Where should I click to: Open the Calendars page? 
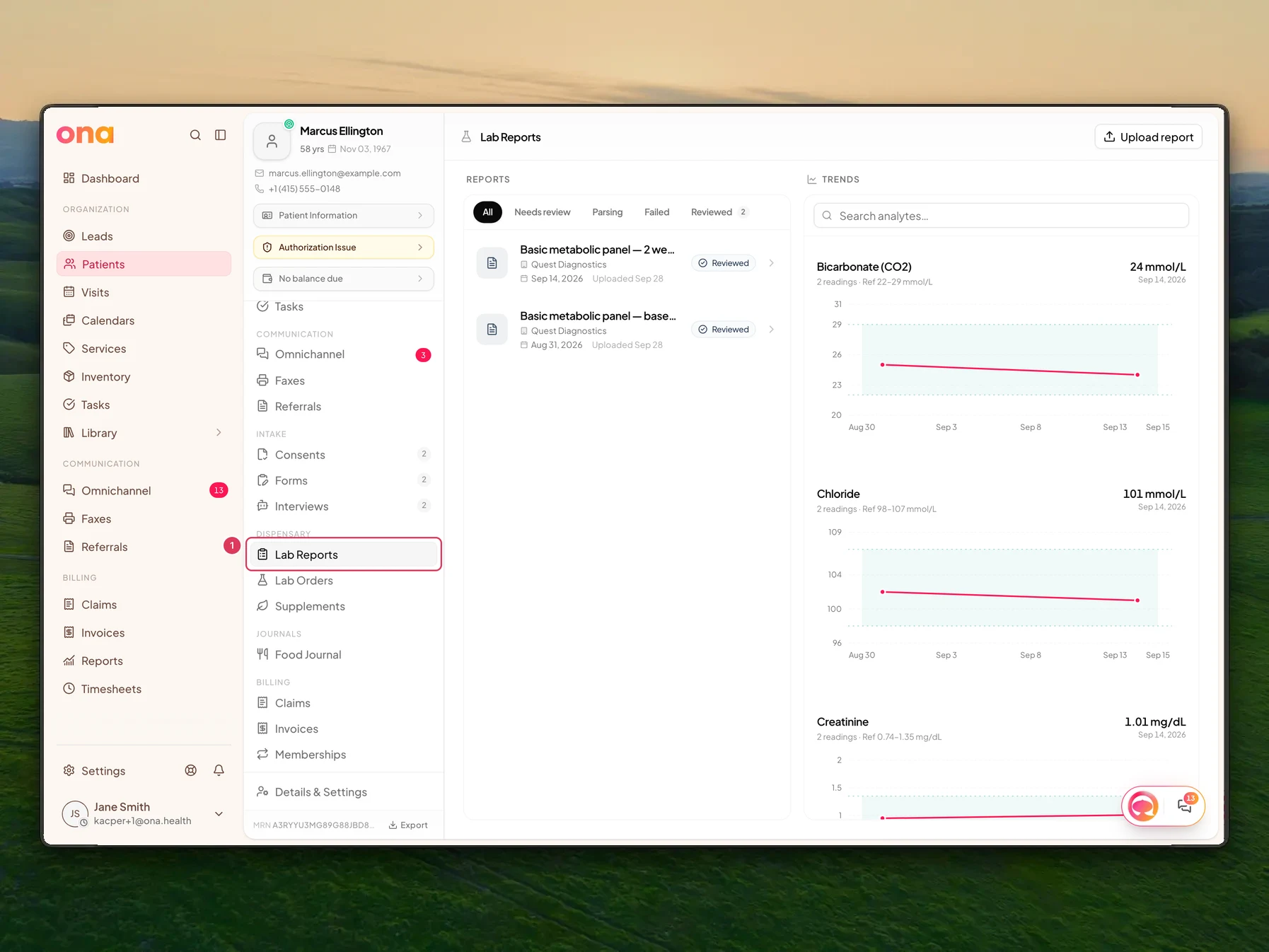[x=144, y=320]
